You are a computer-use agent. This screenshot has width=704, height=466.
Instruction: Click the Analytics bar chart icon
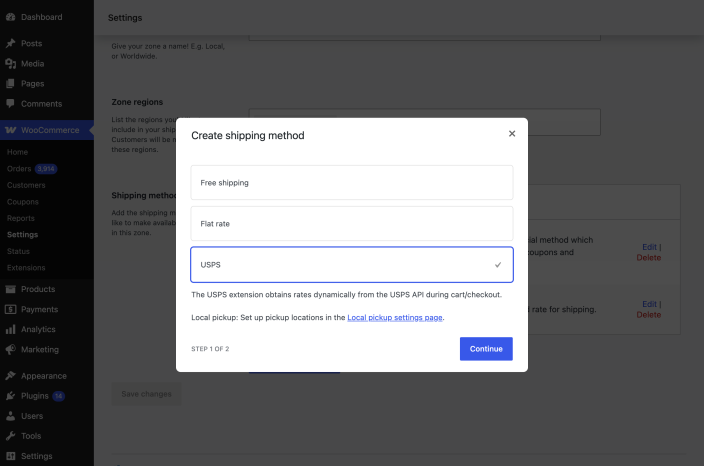(x=11, y=330)
